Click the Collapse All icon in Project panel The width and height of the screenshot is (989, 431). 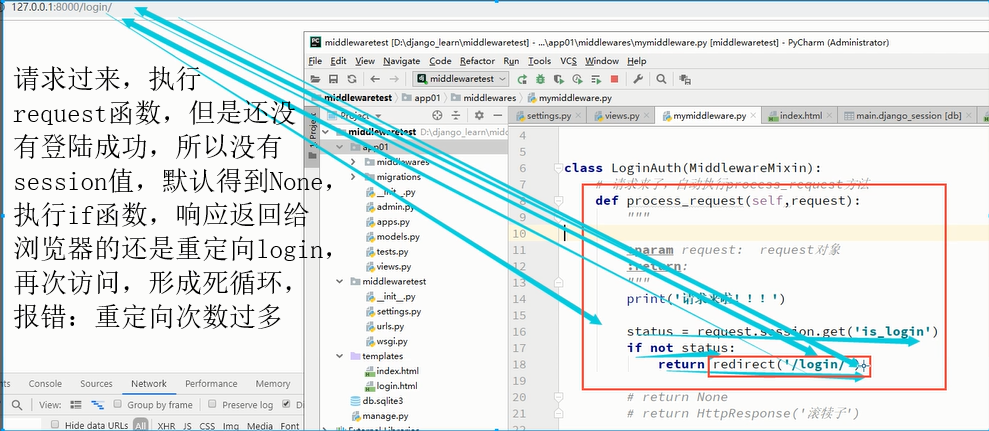(458, 115)
